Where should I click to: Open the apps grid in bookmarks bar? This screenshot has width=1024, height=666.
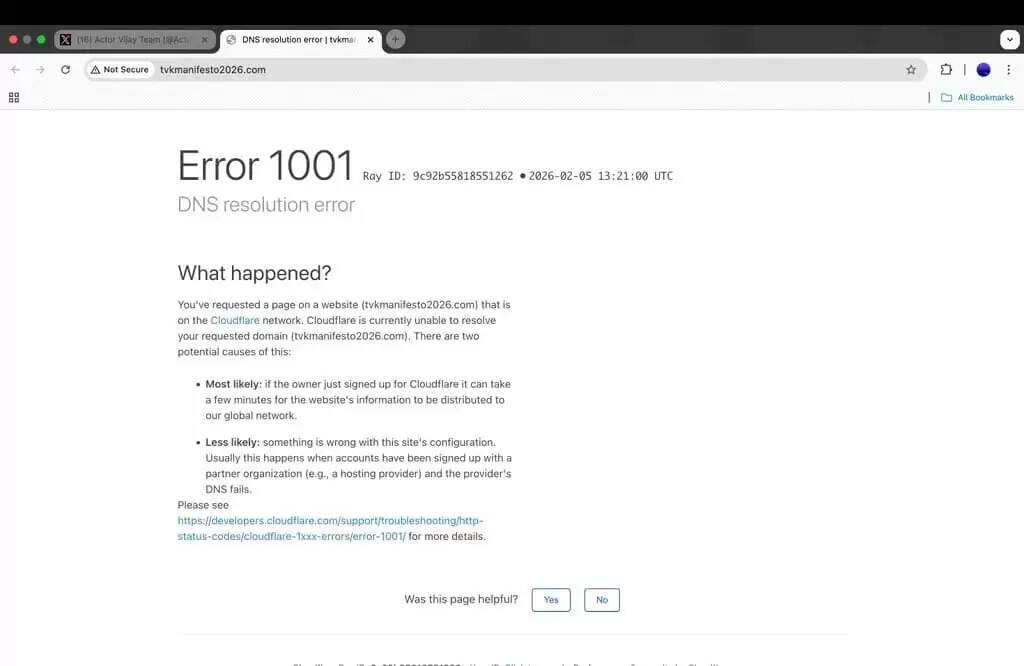(14, 97)
